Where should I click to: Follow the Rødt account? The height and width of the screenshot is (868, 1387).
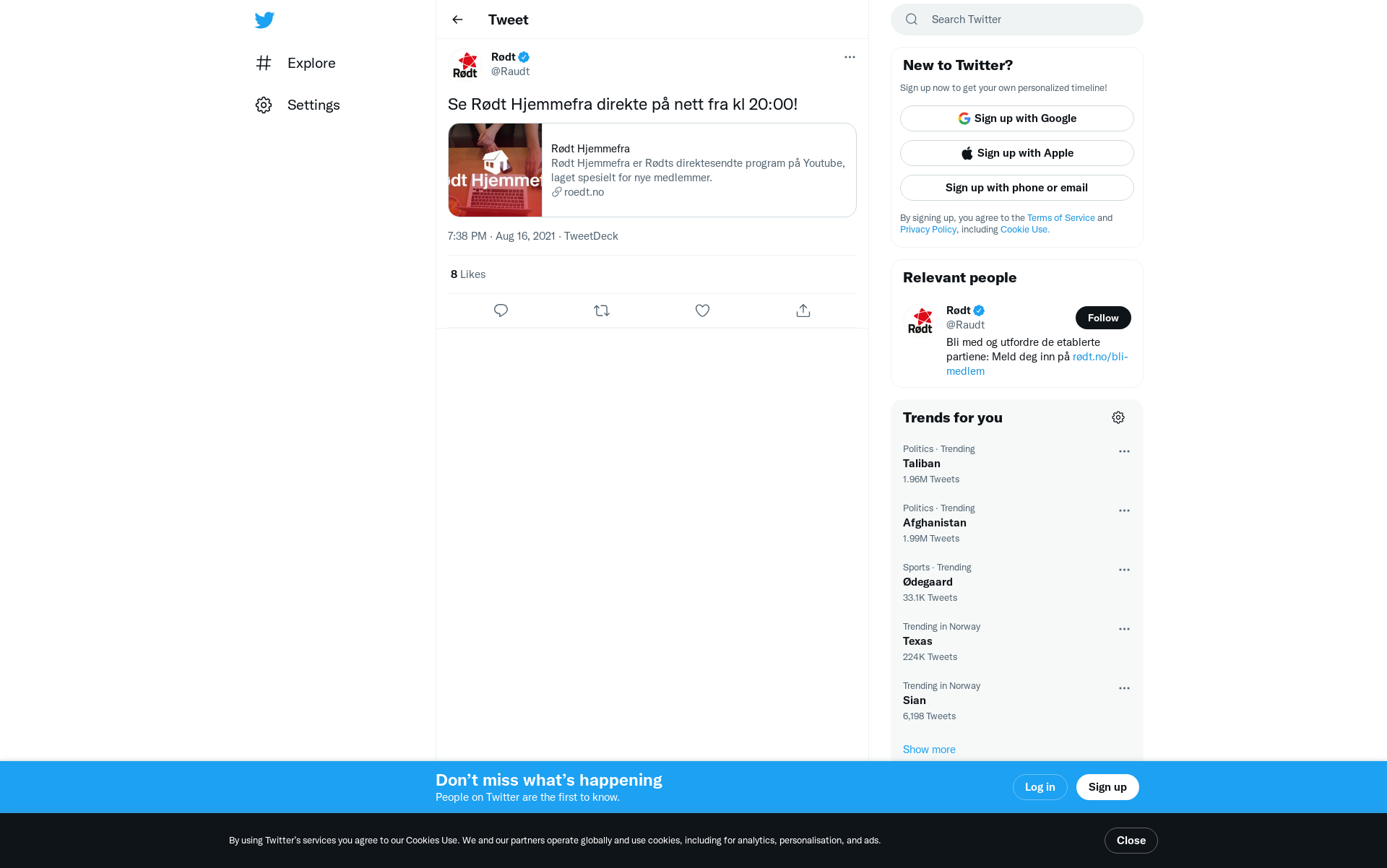[1103, 318]
